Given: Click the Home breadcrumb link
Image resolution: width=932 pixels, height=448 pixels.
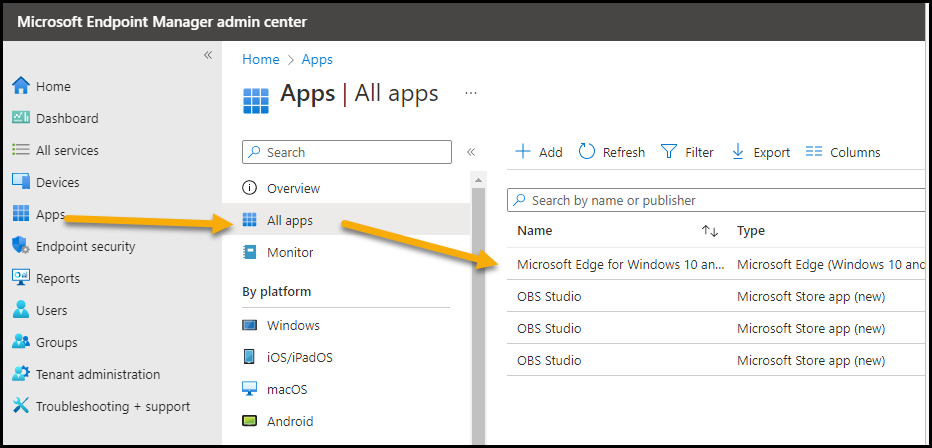Looking at the screenshot, I should [x=260, y=59].
